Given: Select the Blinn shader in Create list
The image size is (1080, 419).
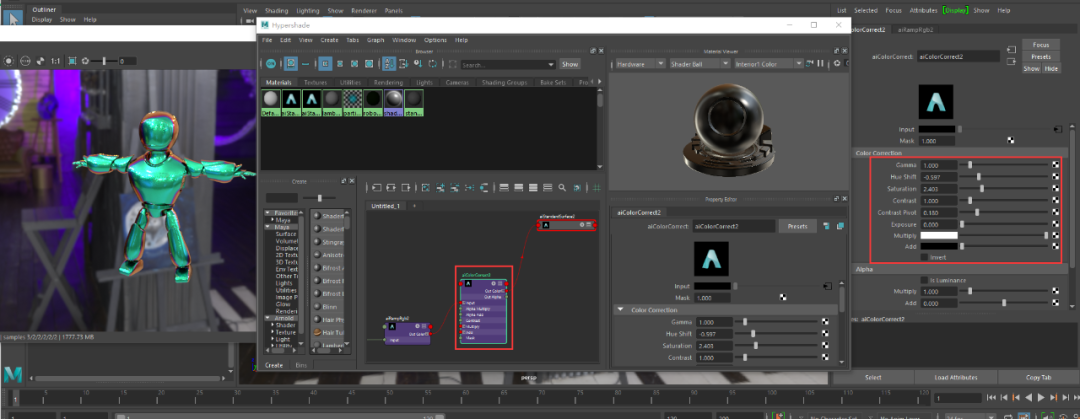Looking at the screenshot, I should [329, 307].
